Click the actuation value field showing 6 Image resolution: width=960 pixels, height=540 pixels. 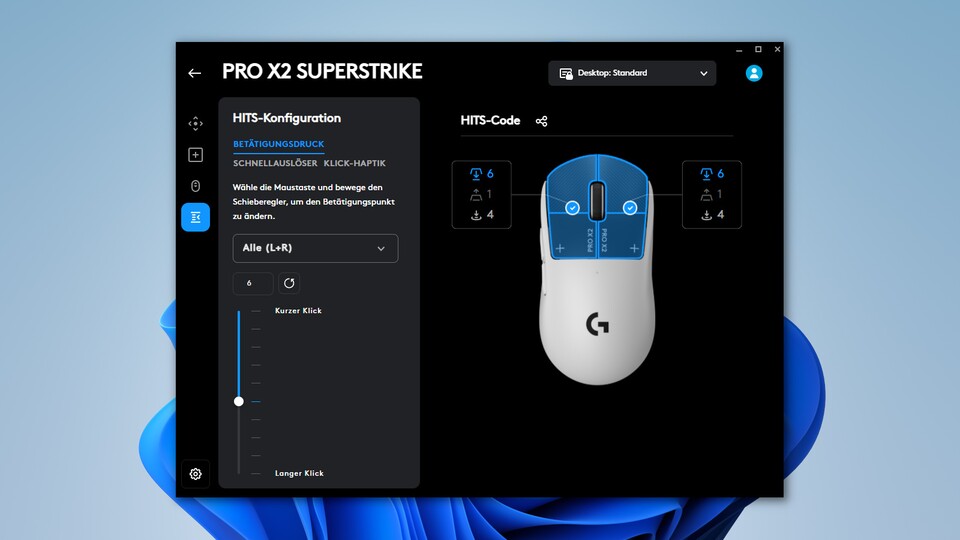point(253,283)
